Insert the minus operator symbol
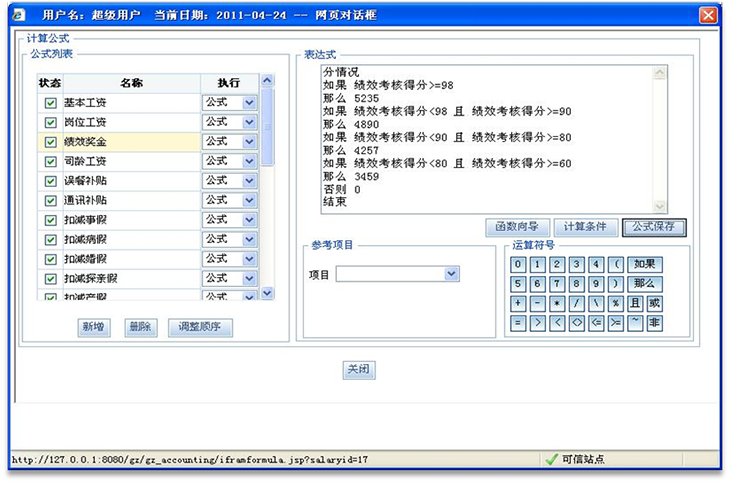Image resolution: width=730 pixels, height=483 pixels. 537,304
